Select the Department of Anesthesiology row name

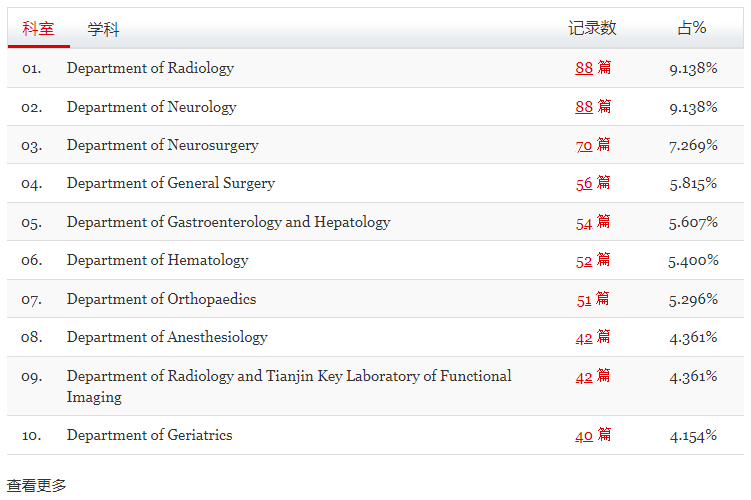(x=167, y=337)
